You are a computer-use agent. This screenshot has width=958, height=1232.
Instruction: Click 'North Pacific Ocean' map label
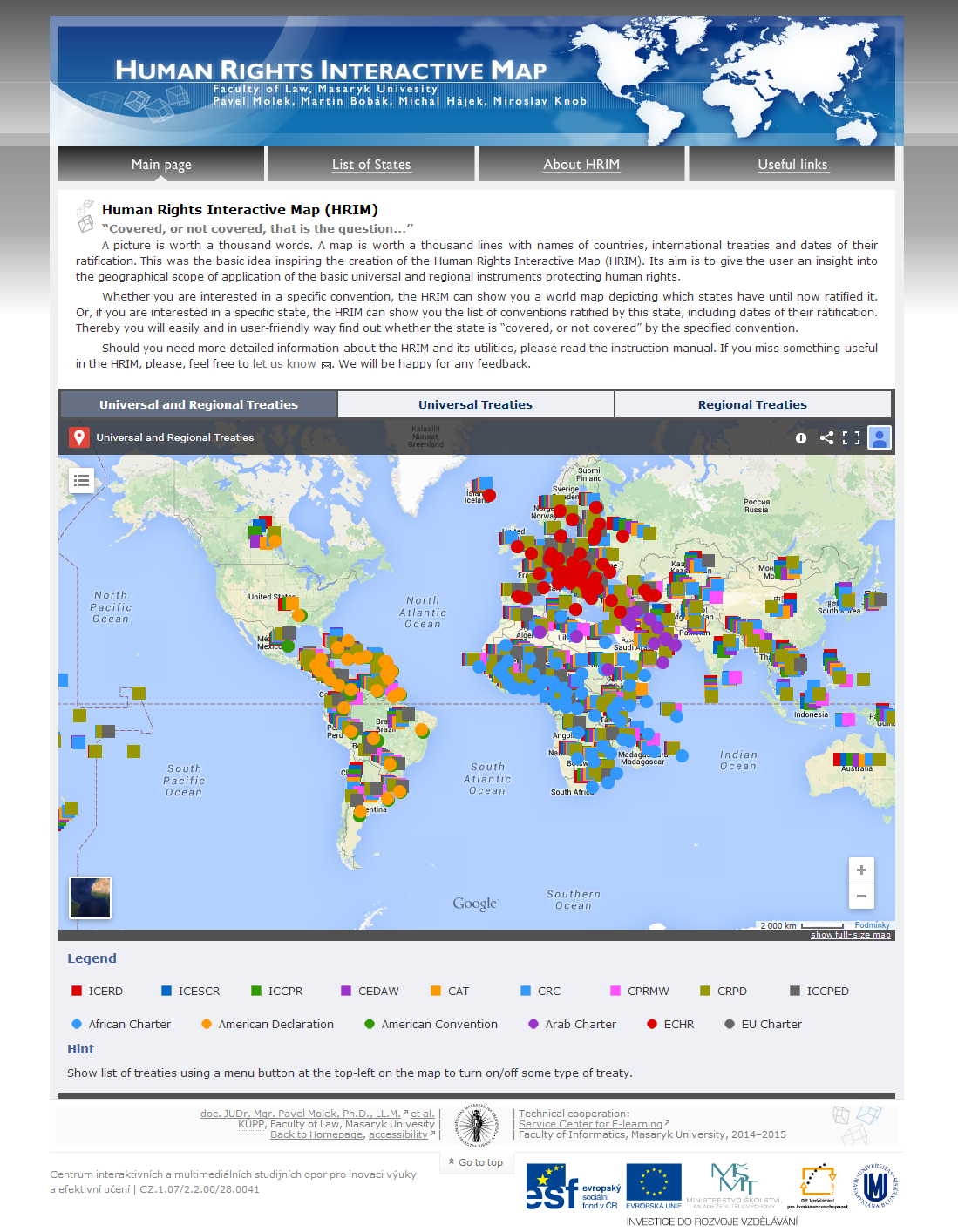pos(111,607)
